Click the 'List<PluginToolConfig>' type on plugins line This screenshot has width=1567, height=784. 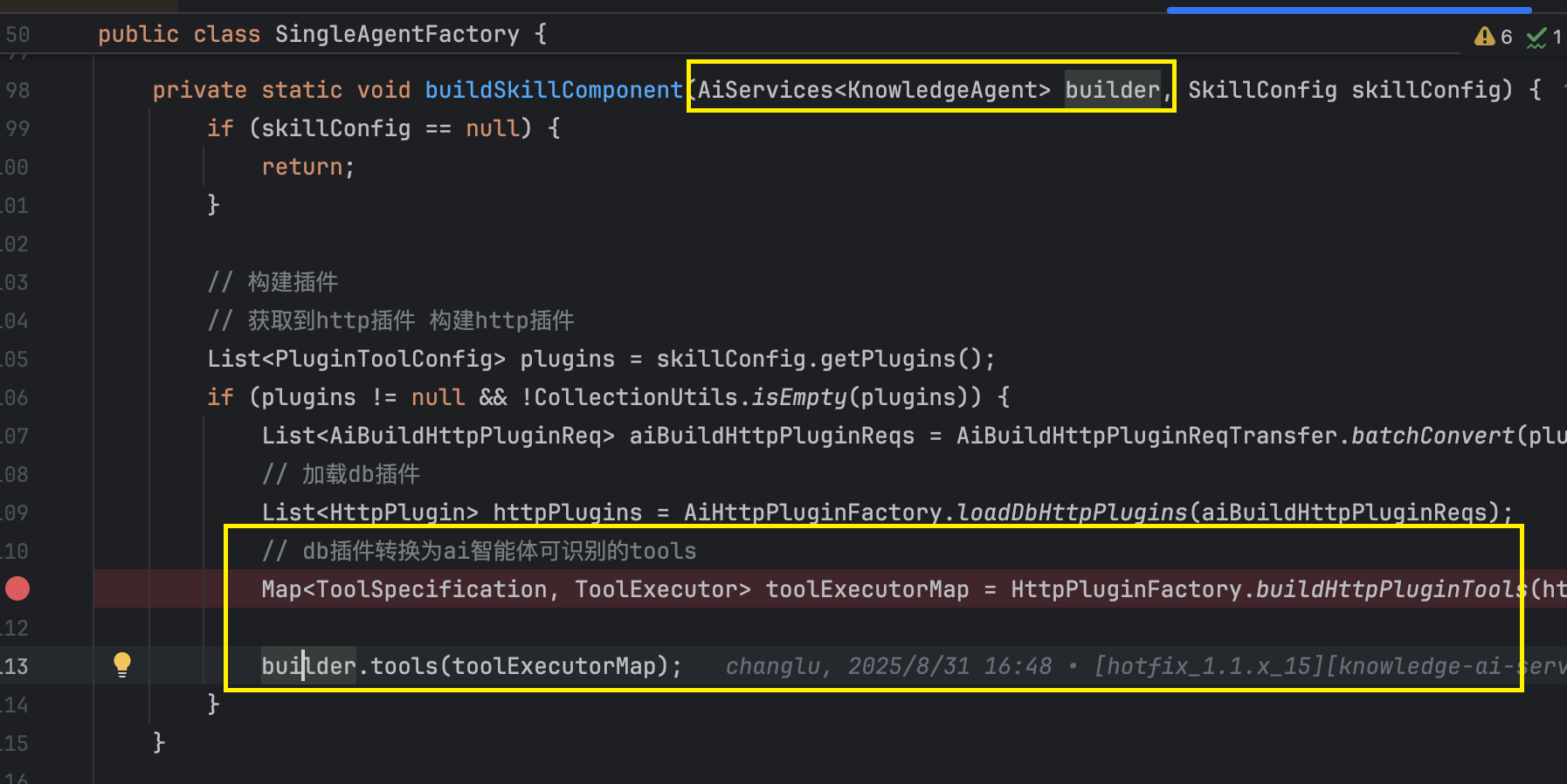pyautogui.click(x=356, y=359)
